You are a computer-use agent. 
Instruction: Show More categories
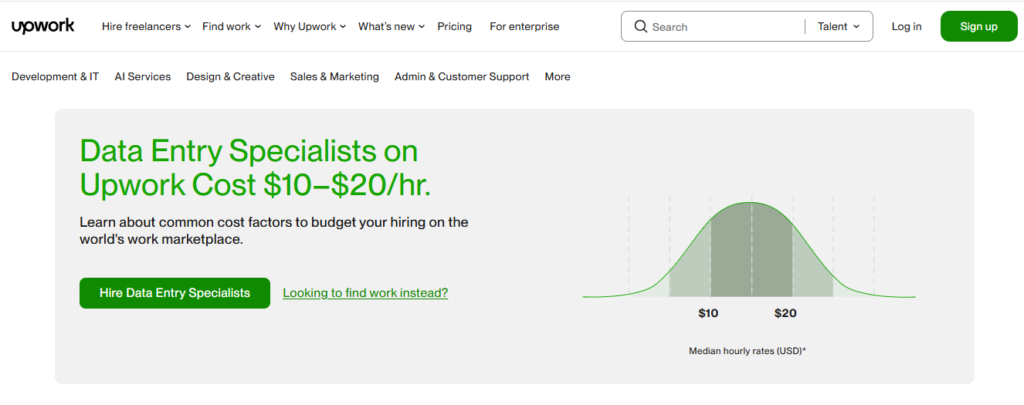pyautogui.click(x=557, y=77)
